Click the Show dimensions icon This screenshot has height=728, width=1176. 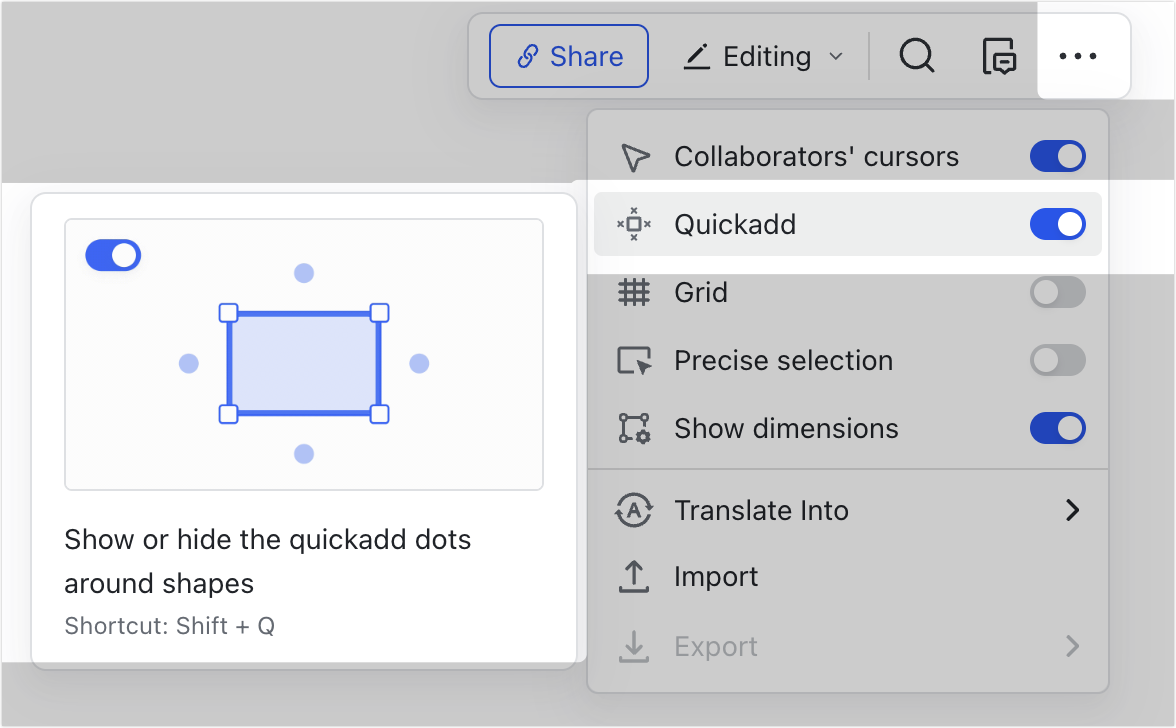[x=634, y=429]
